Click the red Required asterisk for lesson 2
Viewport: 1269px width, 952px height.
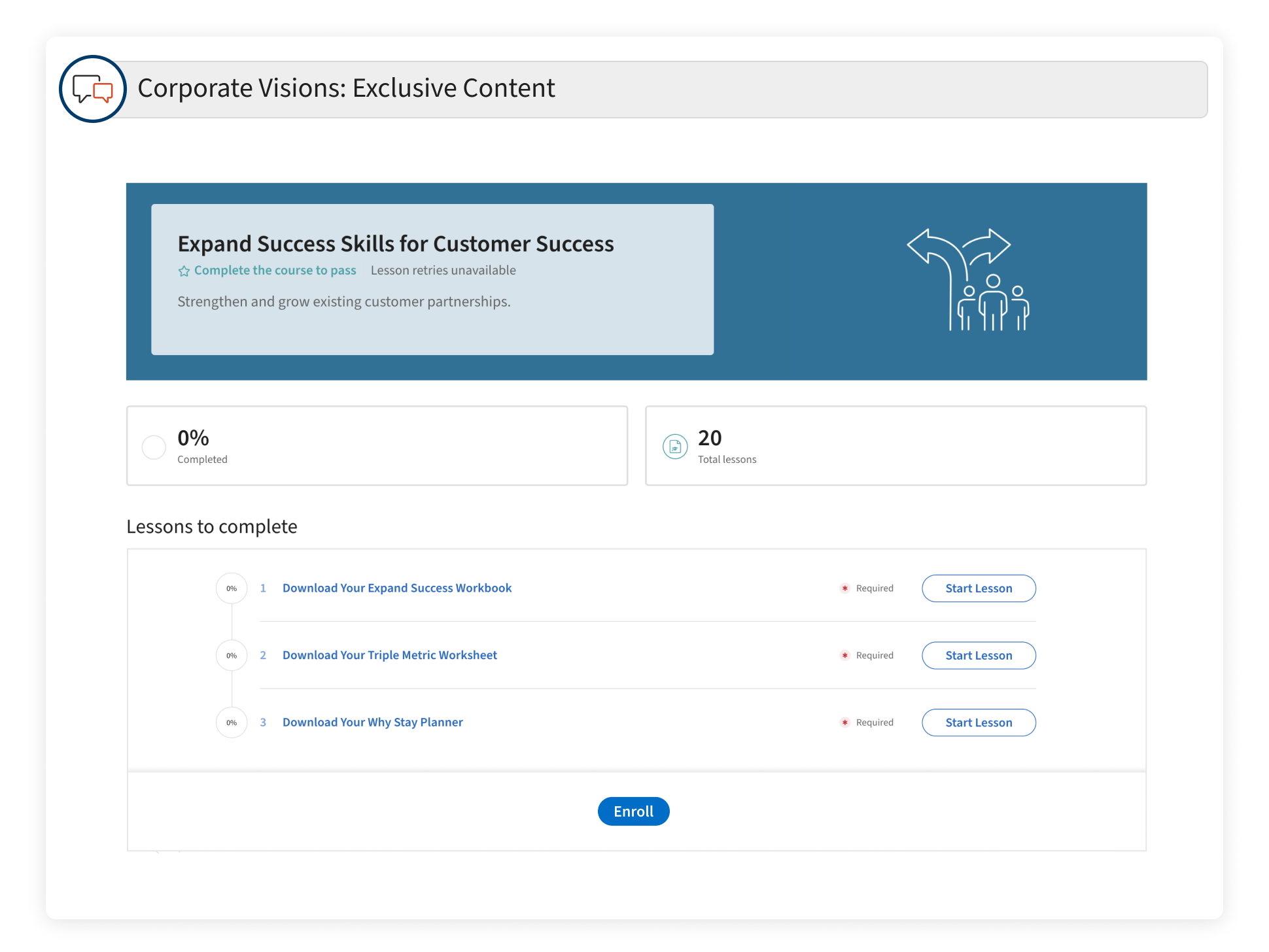click(844, 655)
